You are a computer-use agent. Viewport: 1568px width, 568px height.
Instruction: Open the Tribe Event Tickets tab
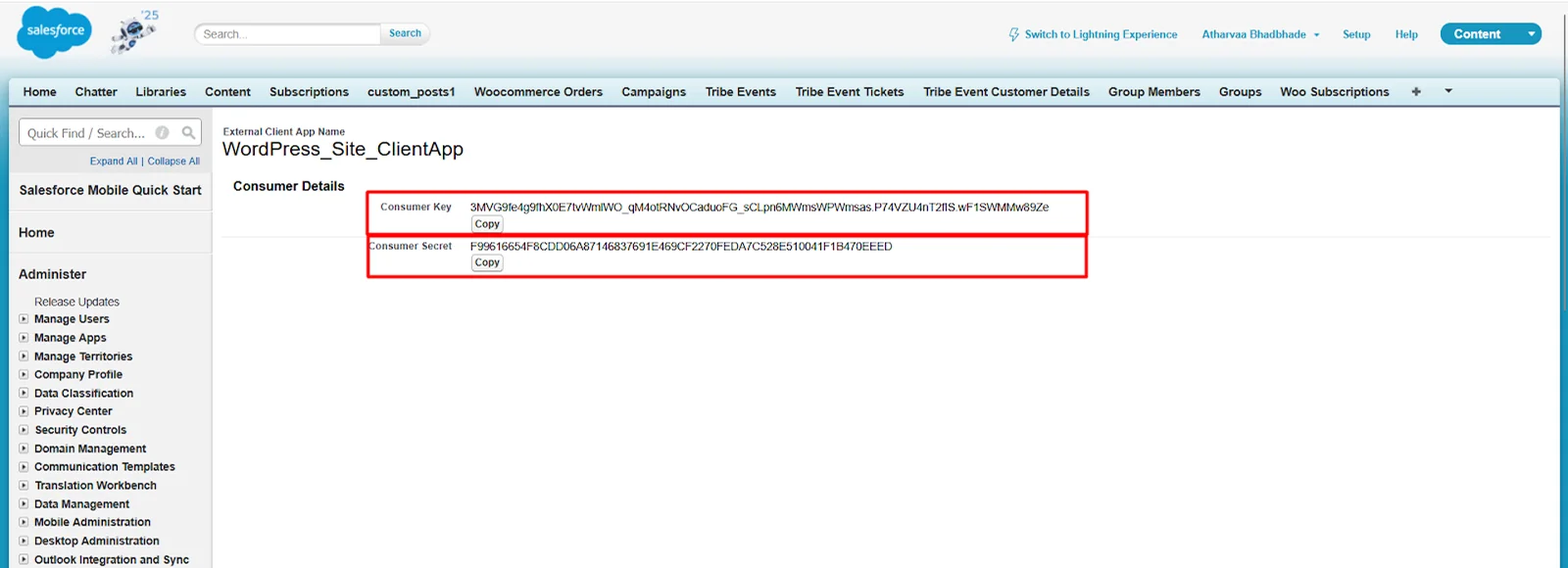tap(850, 92)
